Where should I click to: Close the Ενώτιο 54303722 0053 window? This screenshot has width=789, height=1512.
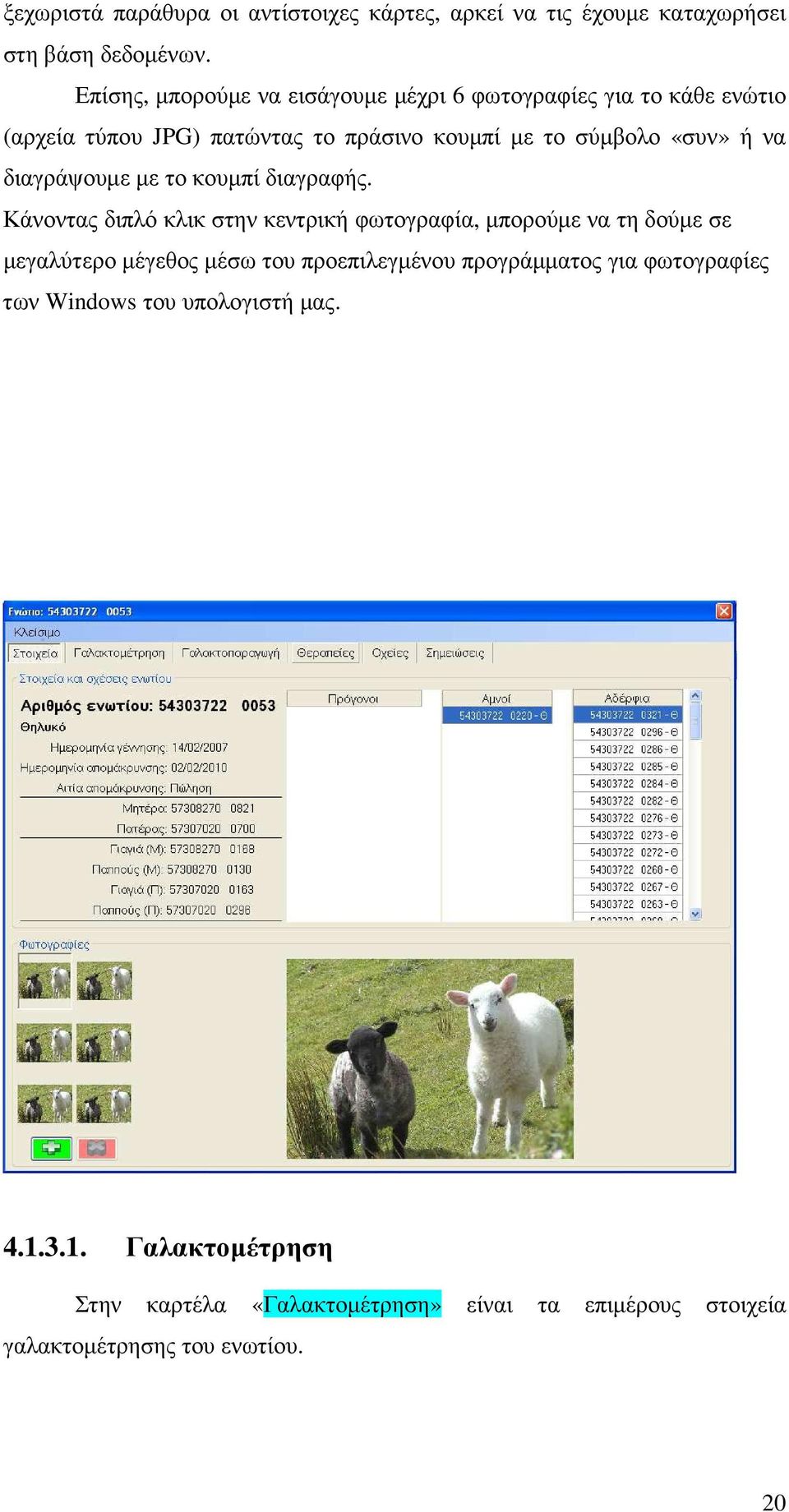723,611
